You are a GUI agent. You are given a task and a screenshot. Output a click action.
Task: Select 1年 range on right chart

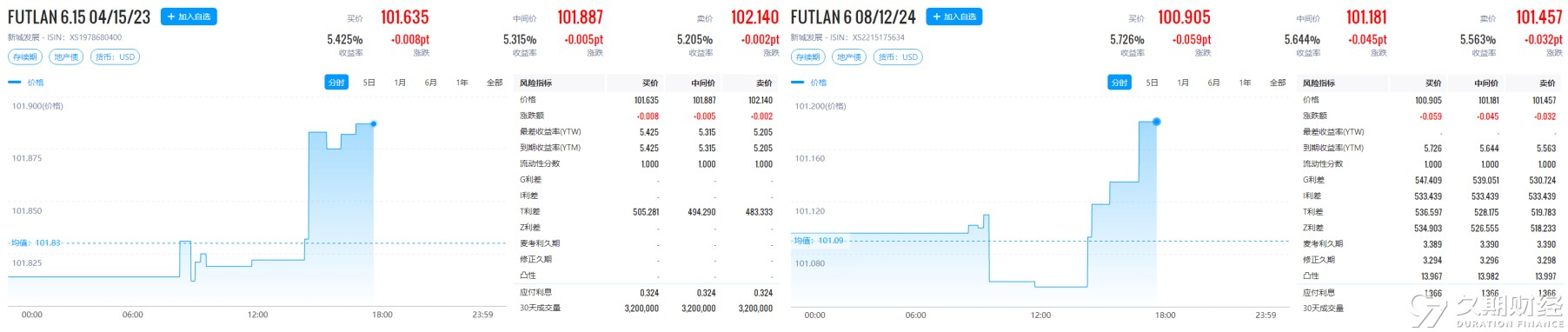click(1246, 83)
